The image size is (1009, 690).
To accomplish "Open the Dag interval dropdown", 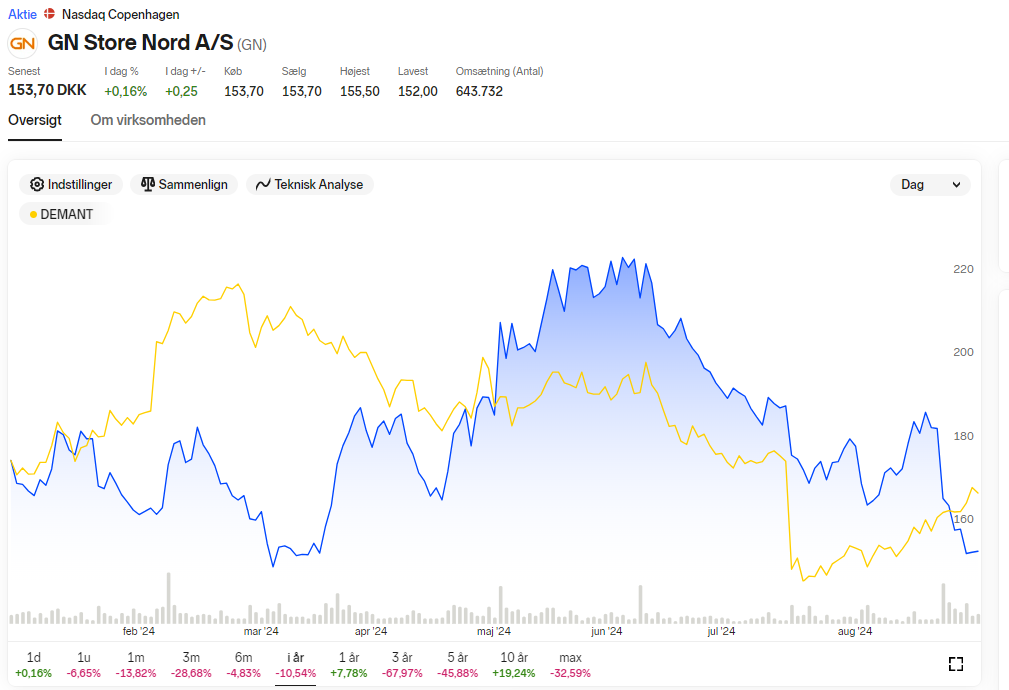I will click(x=930, y=185).
